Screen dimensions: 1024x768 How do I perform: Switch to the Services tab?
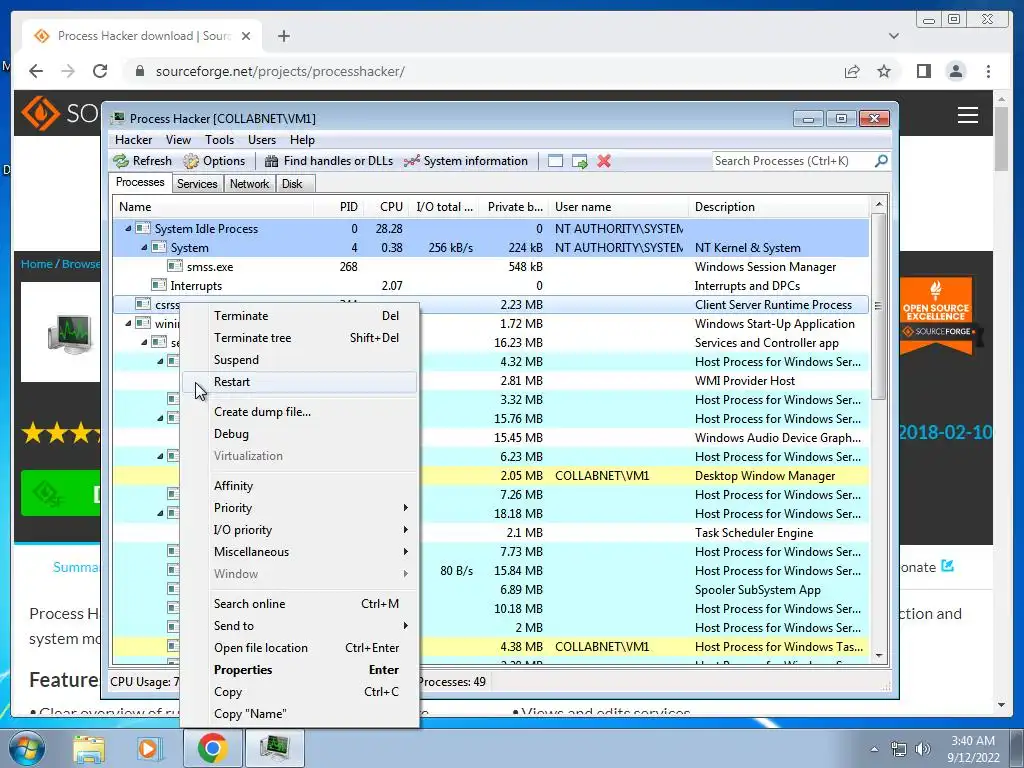197,184
